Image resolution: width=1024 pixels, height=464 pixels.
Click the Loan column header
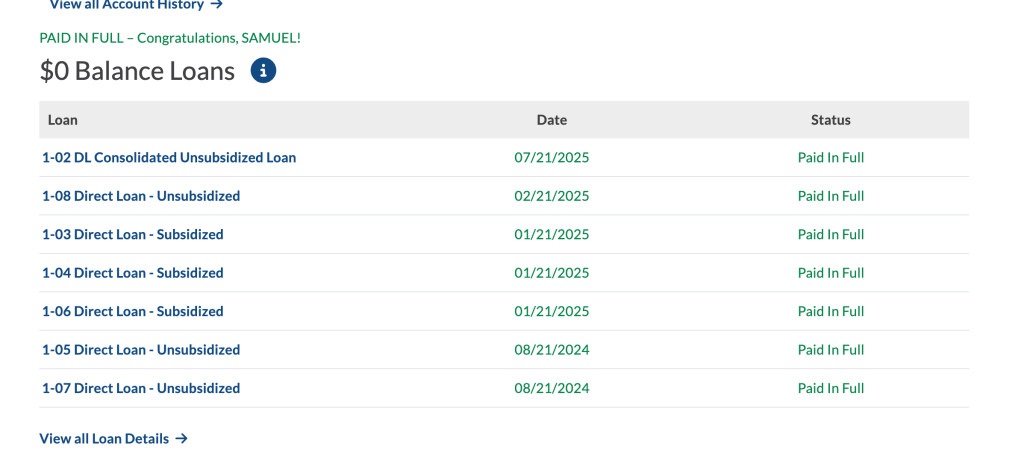[x=63, y=120]
